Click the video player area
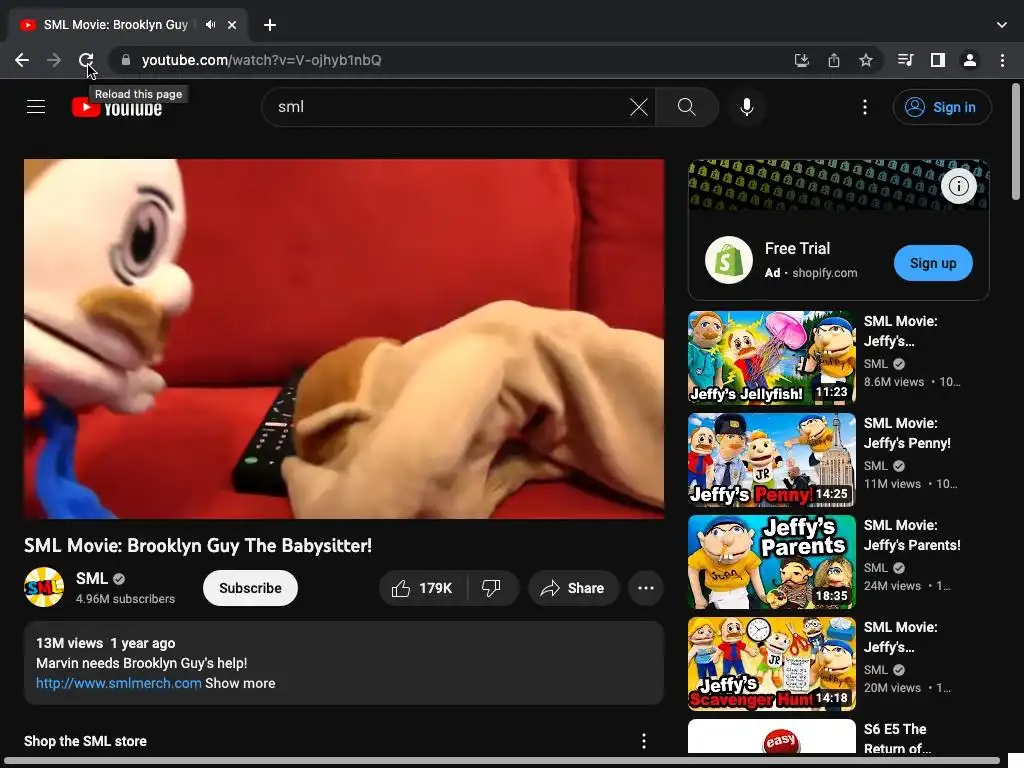This screenshot has height=768, width=1024. pos(344,338)
